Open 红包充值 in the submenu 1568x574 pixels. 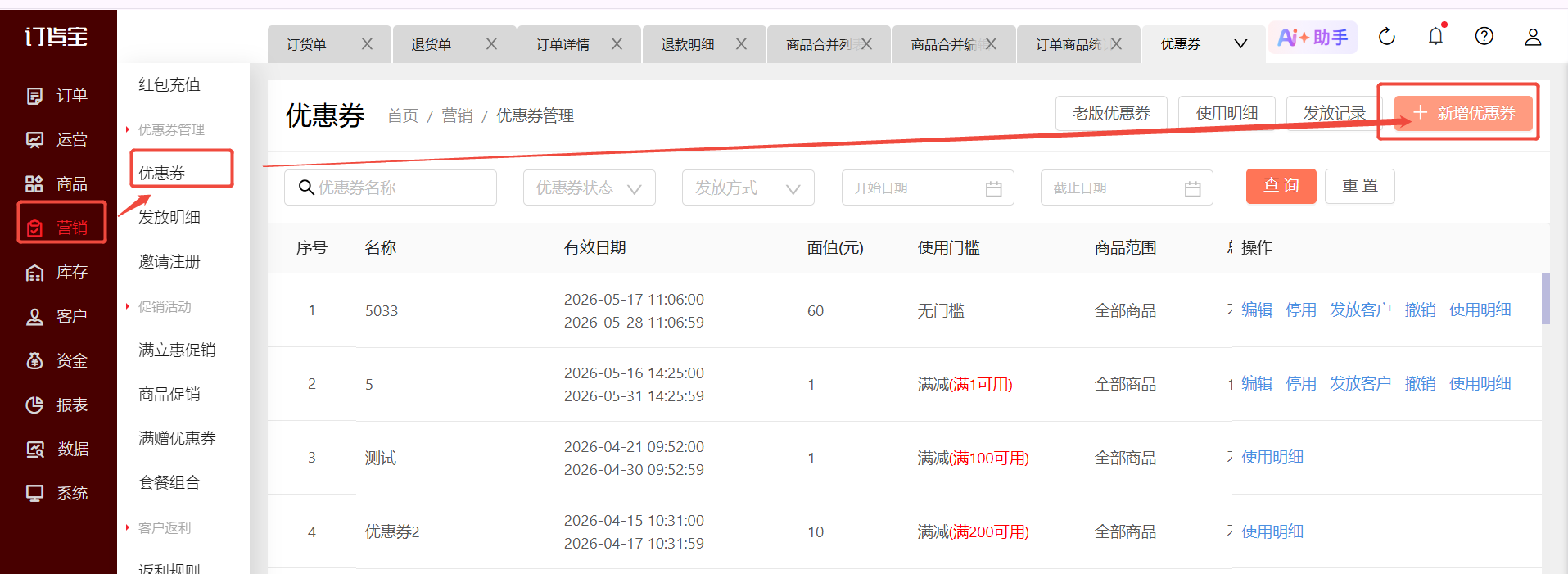(169, 84)
